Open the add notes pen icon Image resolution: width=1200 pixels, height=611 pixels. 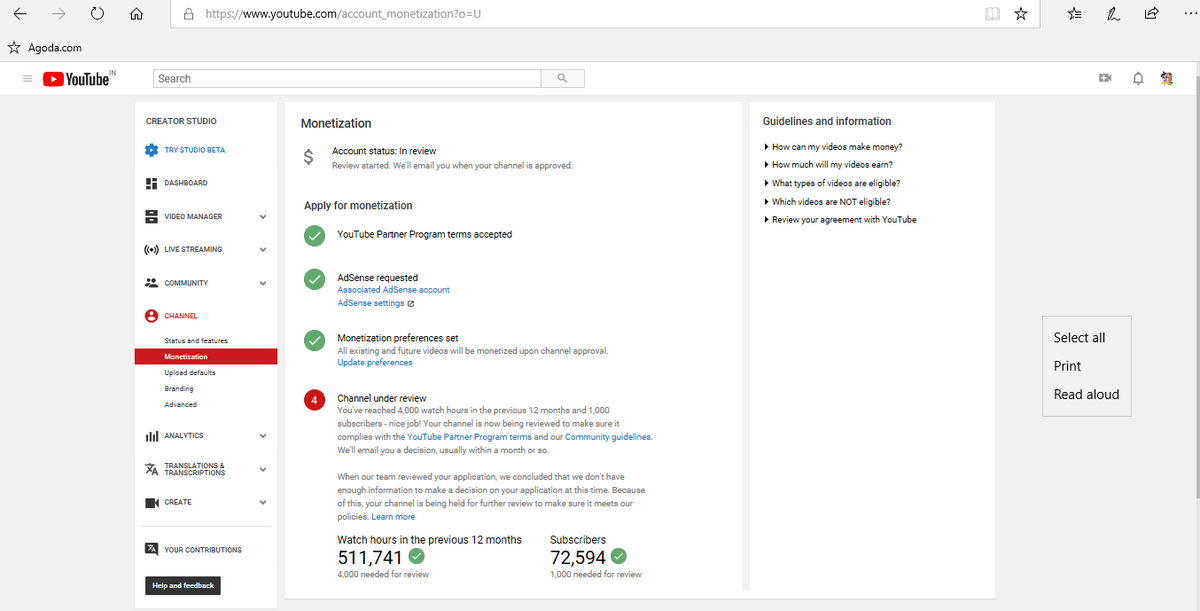tap(1113, 15)
